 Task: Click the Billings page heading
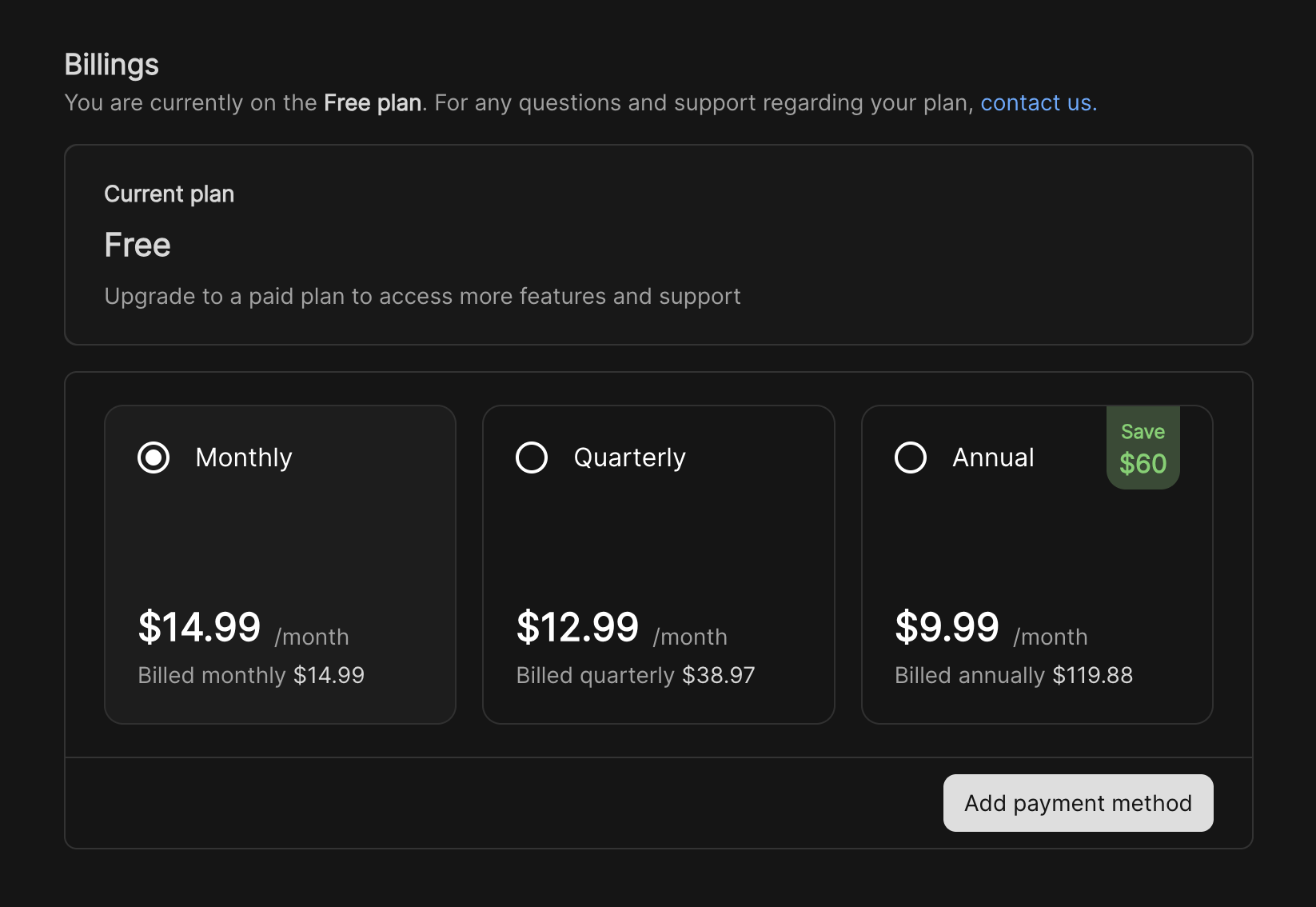[x=112, y=65]
